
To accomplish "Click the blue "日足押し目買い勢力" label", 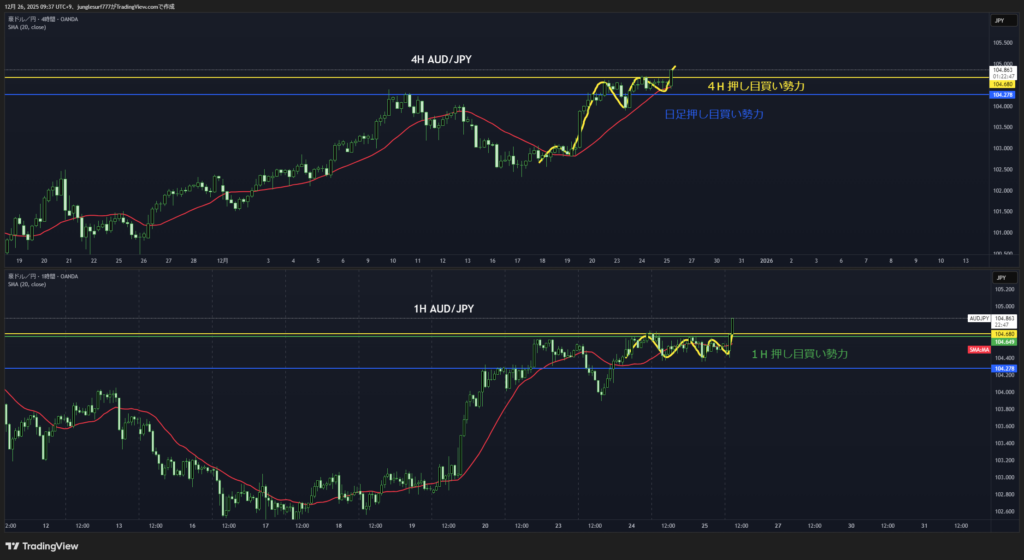I will [714, 115].
